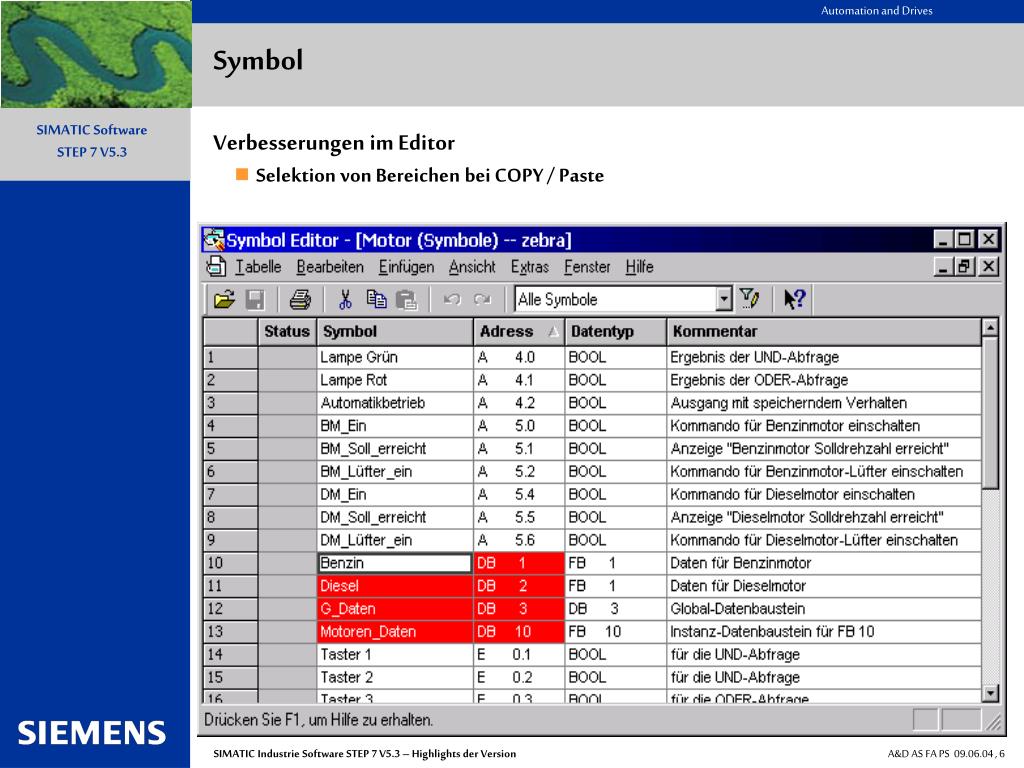
Task: Open the Hilfe menu
Action: click(x=639, y=267)
